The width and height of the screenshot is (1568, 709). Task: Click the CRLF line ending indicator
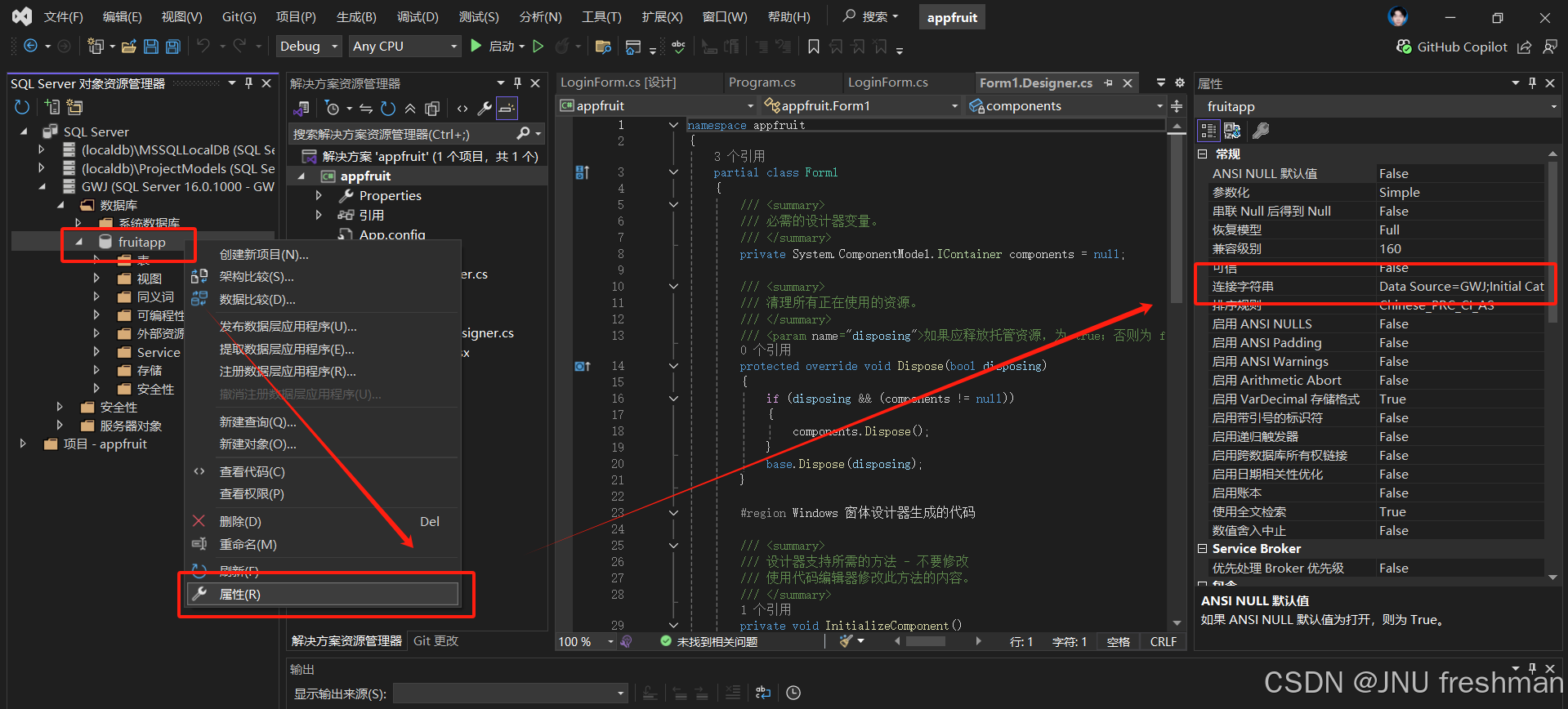(1163, 642)
